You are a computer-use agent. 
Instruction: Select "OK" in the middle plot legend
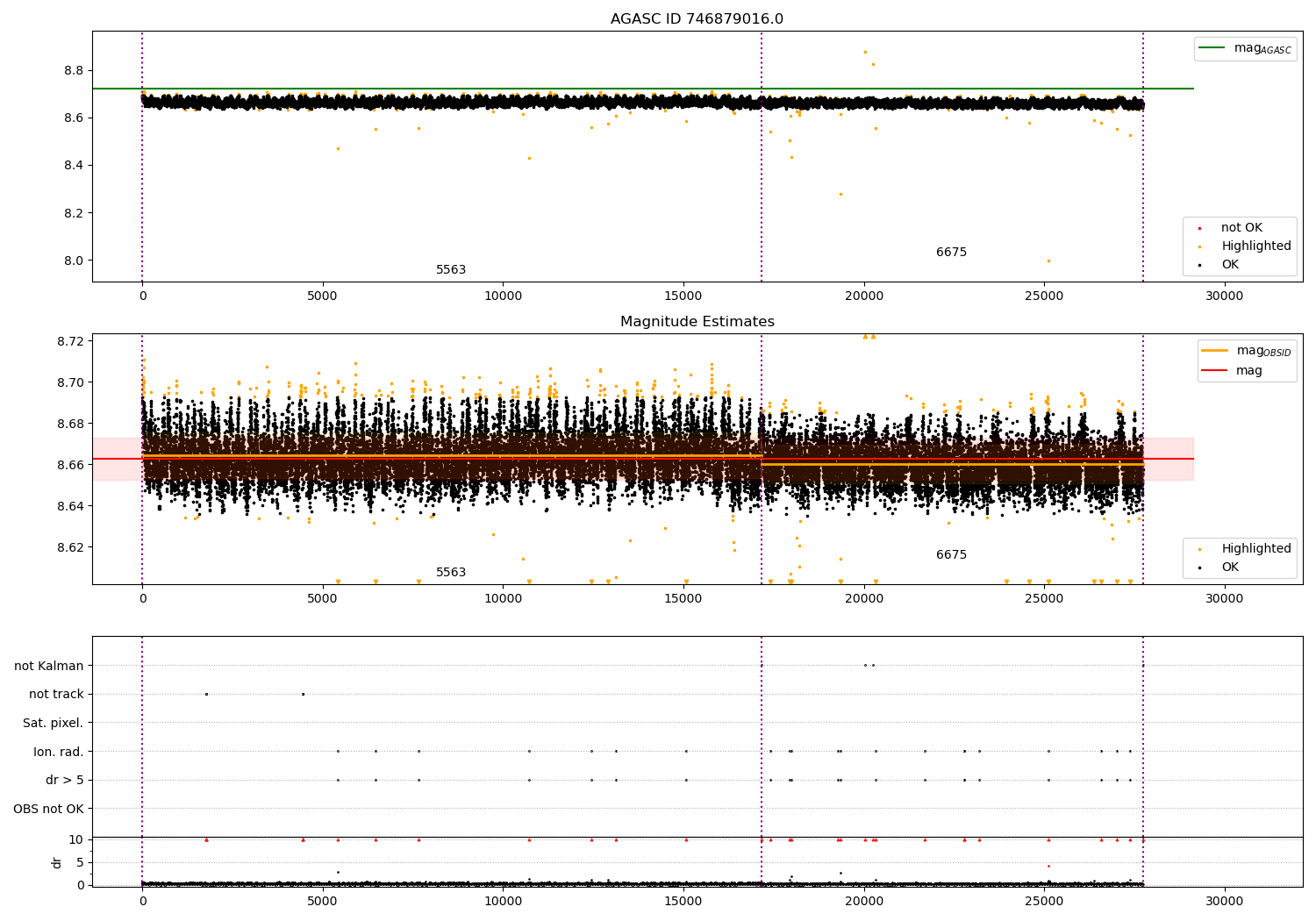point(1230,568)
